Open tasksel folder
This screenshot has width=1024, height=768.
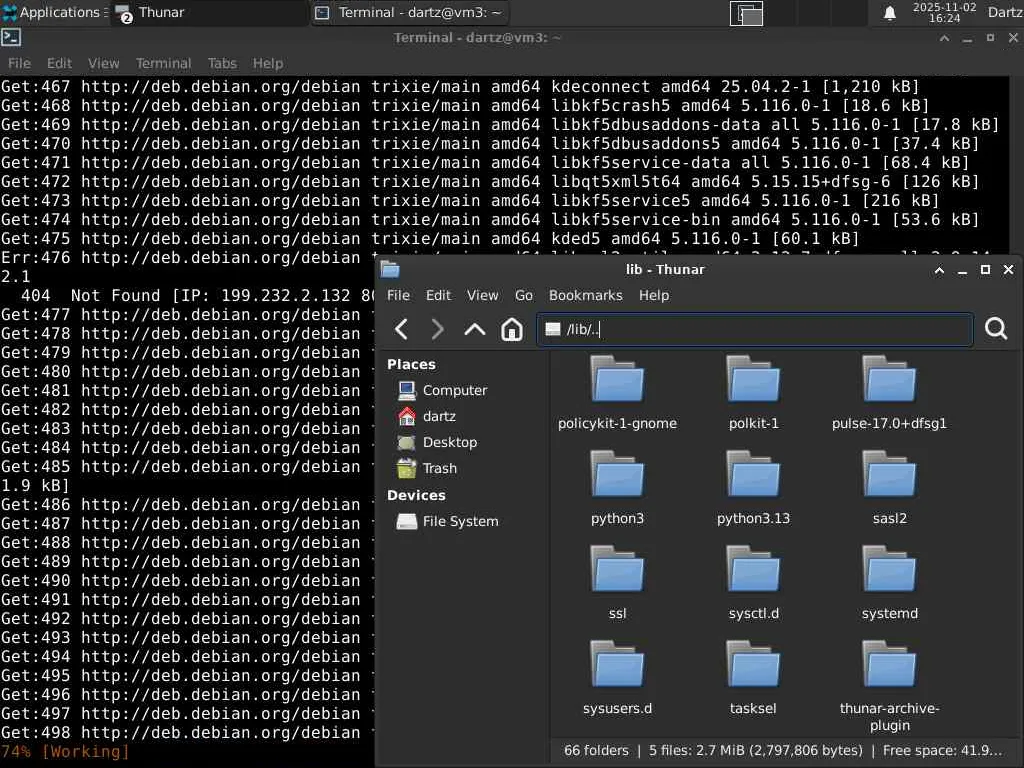pyautogui.click(x=754, y=678)
